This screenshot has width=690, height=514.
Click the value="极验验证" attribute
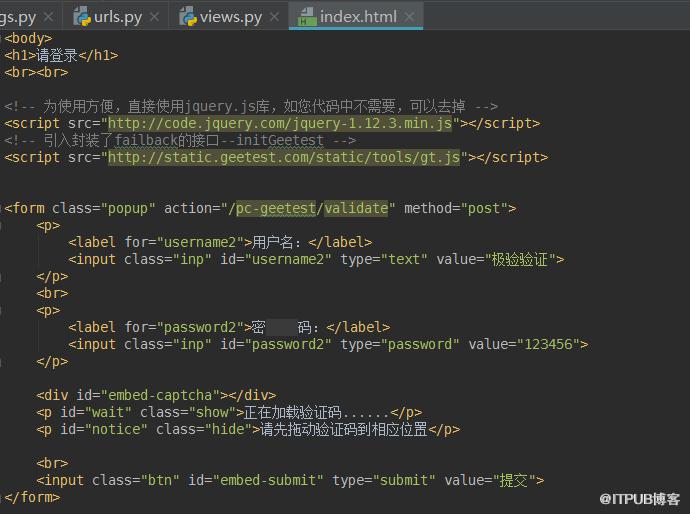(x=496, y=259)
